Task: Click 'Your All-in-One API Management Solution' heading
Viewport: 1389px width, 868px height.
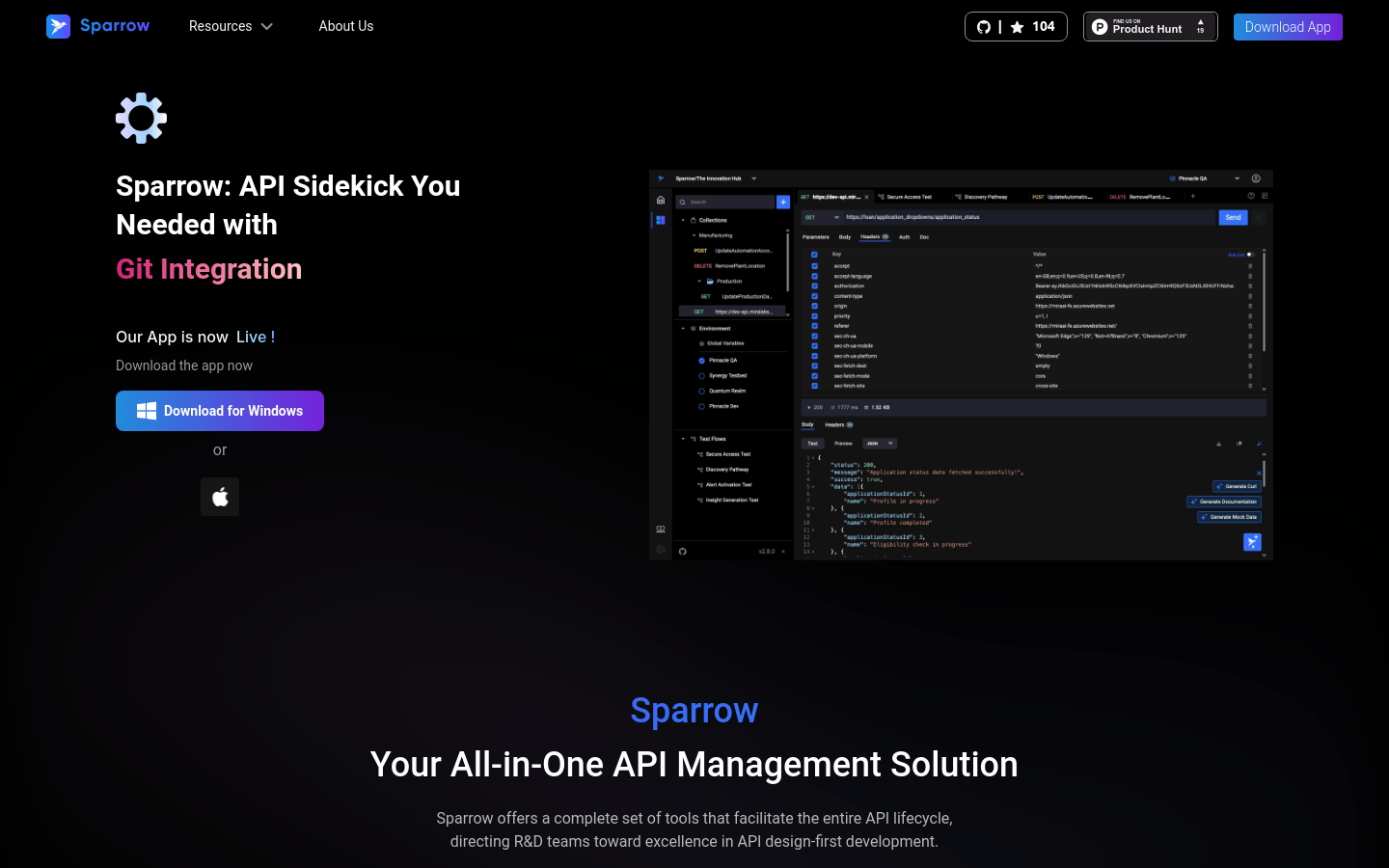Action: coord(694,765)
